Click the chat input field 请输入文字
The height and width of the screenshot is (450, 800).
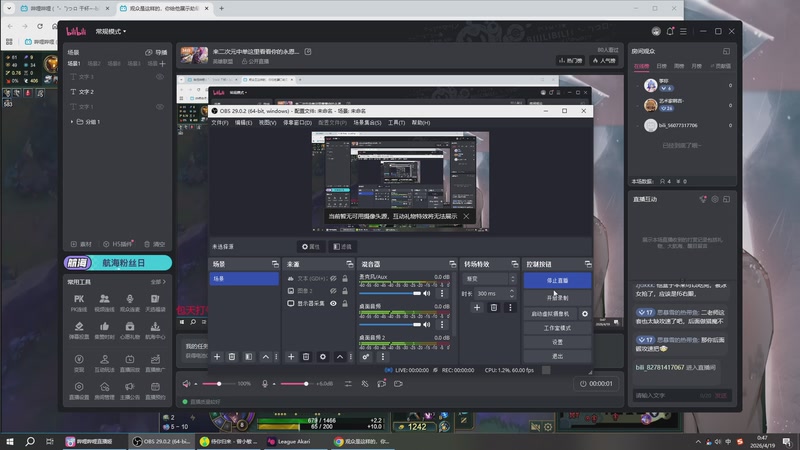665,395
